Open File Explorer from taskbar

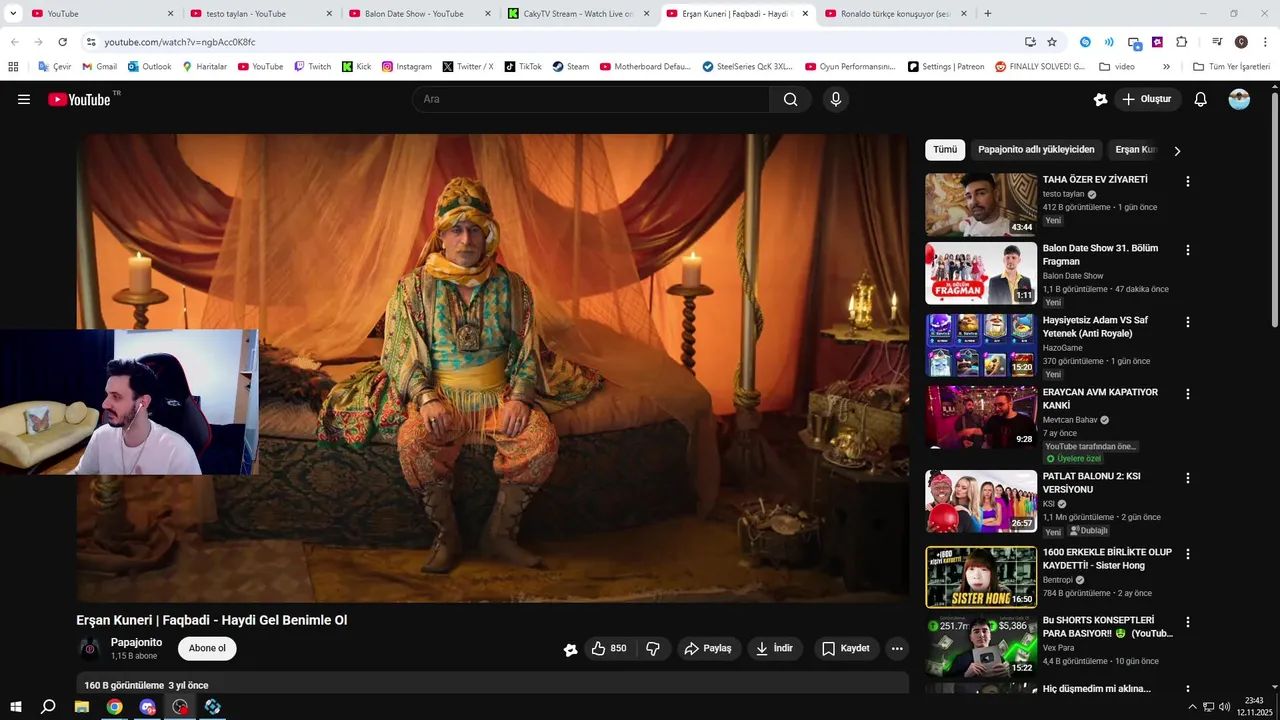click(82, 707)
